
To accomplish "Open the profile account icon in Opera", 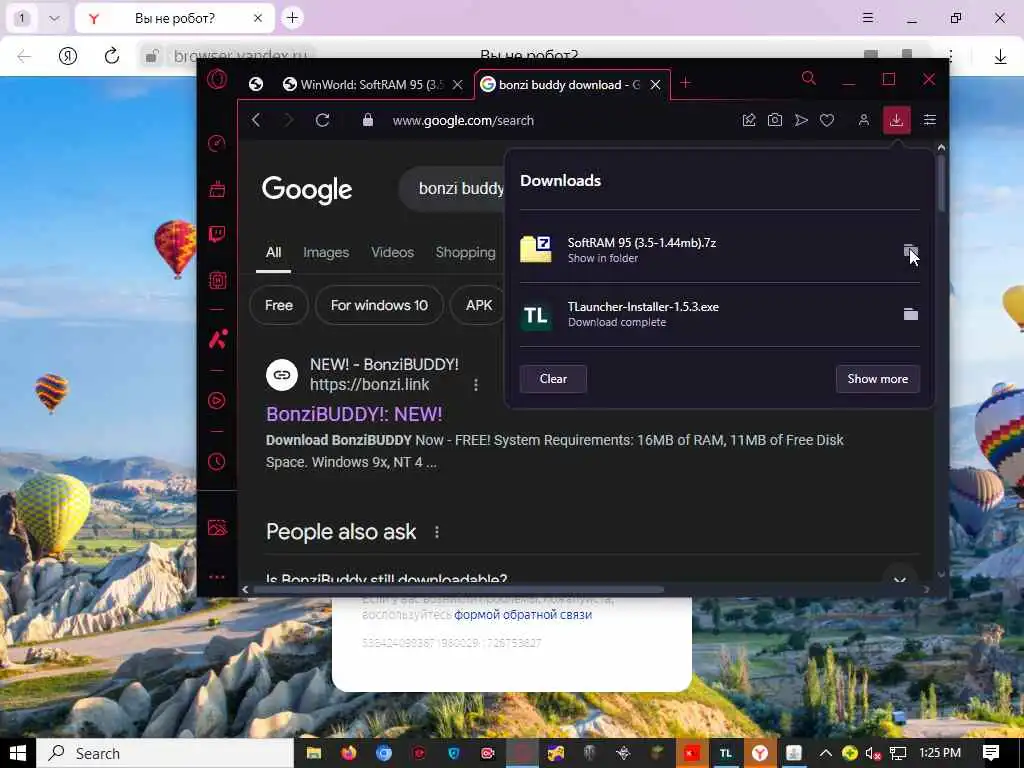I will click(x=863, y=120).
